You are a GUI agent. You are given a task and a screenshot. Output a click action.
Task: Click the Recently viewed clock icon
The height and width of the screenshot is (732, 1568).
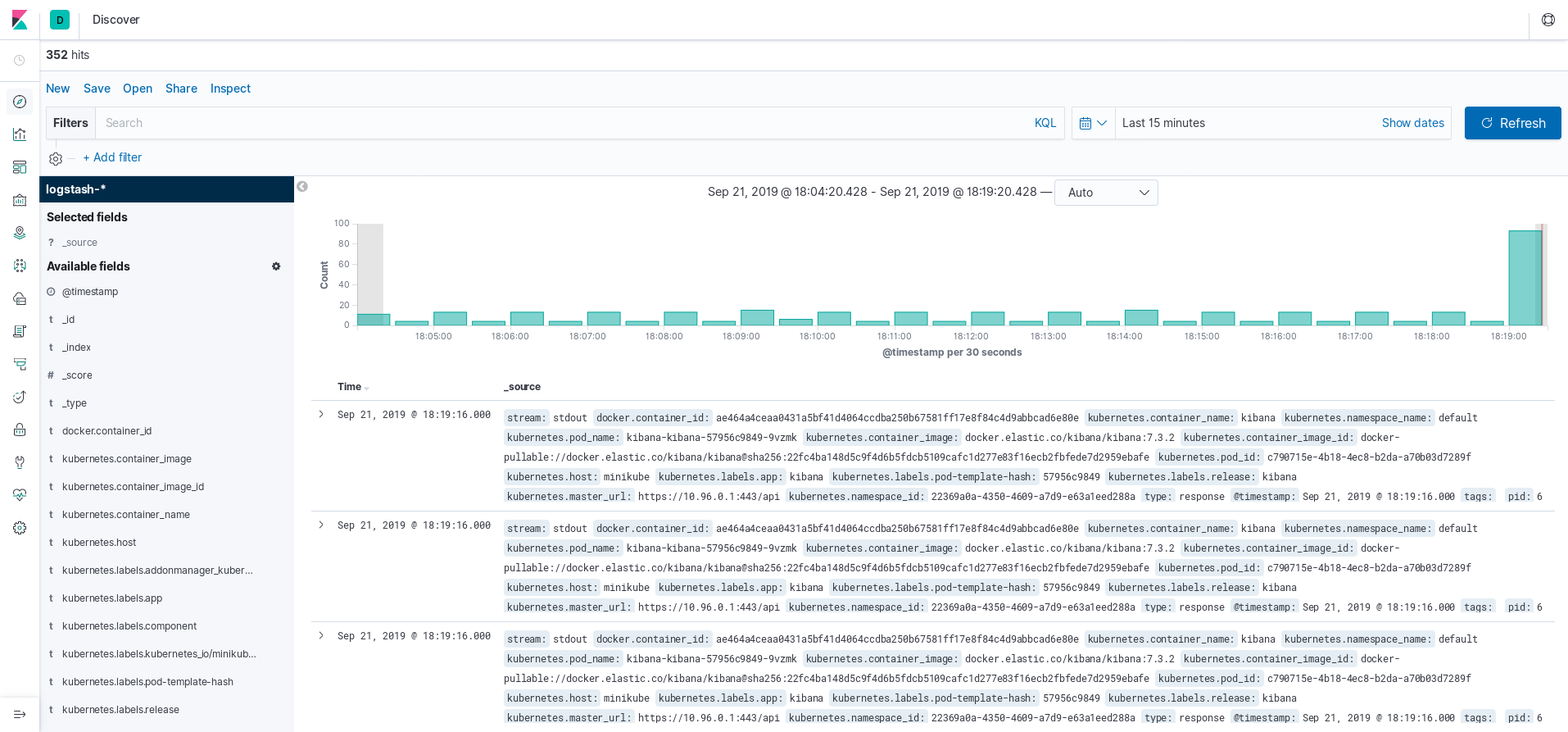pyautogui.click(x=20, y=61)
